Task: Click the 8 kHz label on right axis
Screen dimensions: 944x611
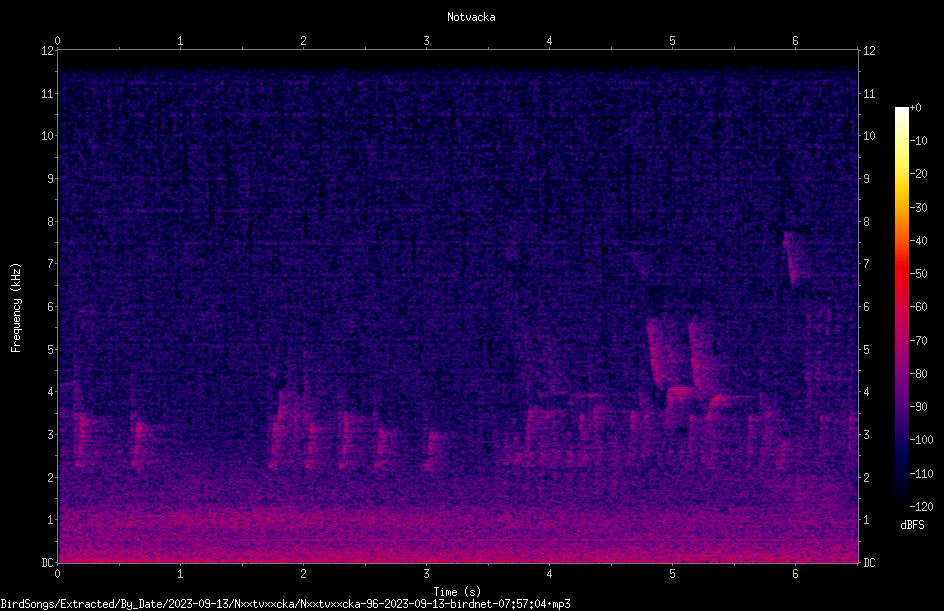Action: pos(866,222)
